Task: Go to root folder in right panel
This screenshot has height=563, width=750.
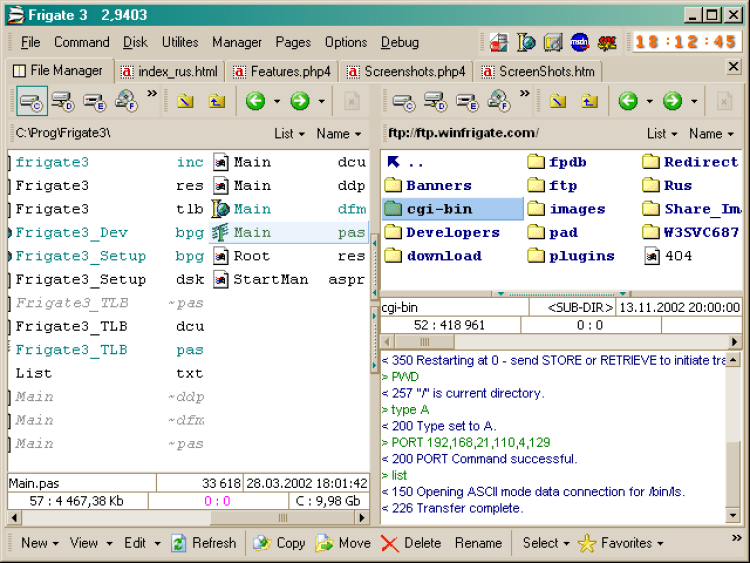Action: pyautogui.click(x=558, y=101)
